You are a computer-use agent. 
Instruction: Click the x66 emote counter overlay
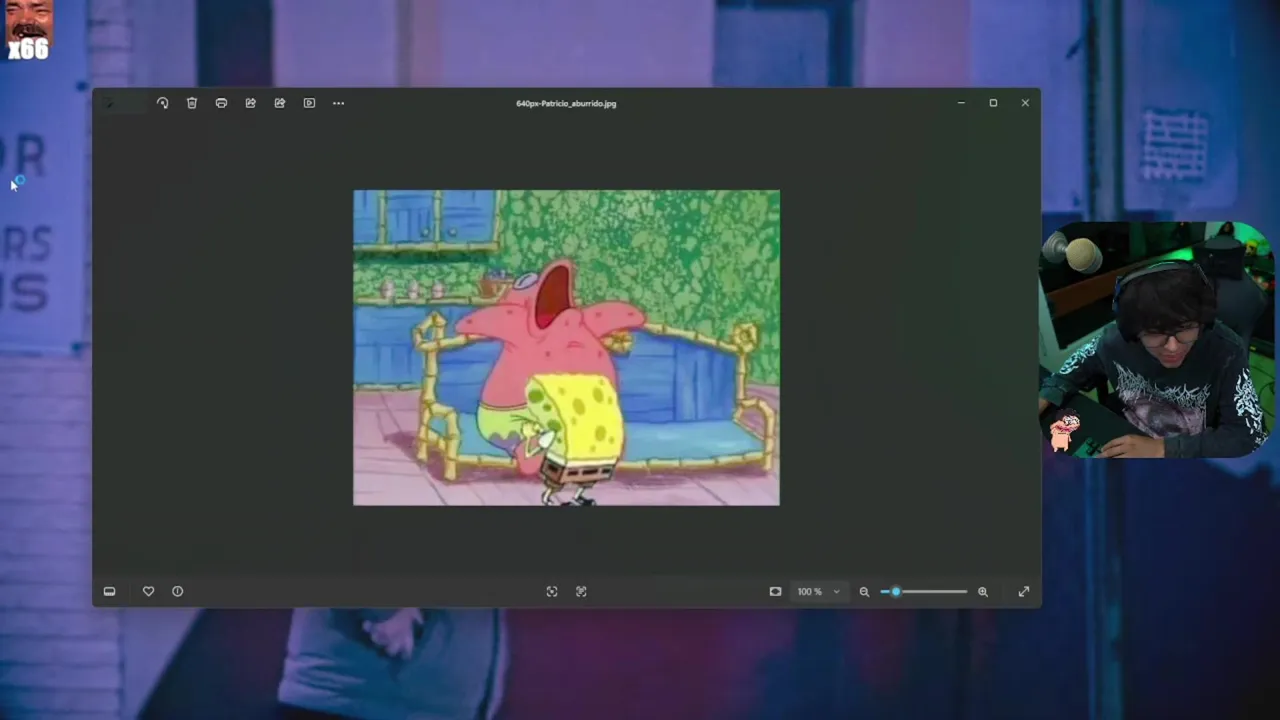28,30
